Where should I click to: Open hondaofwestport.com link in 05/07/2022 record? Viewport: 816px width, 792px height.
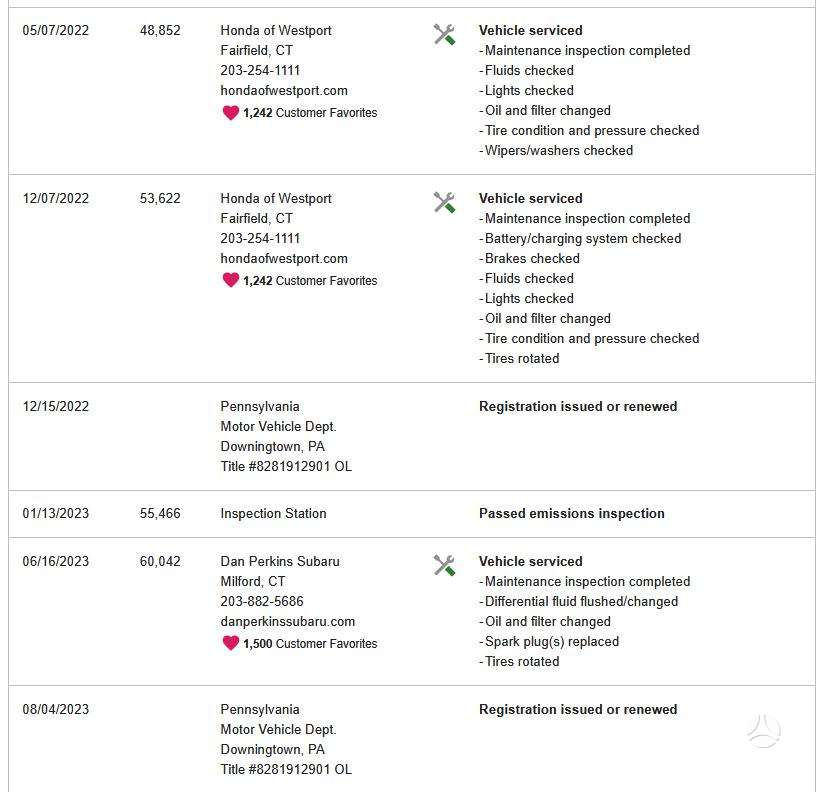(284, 91)
